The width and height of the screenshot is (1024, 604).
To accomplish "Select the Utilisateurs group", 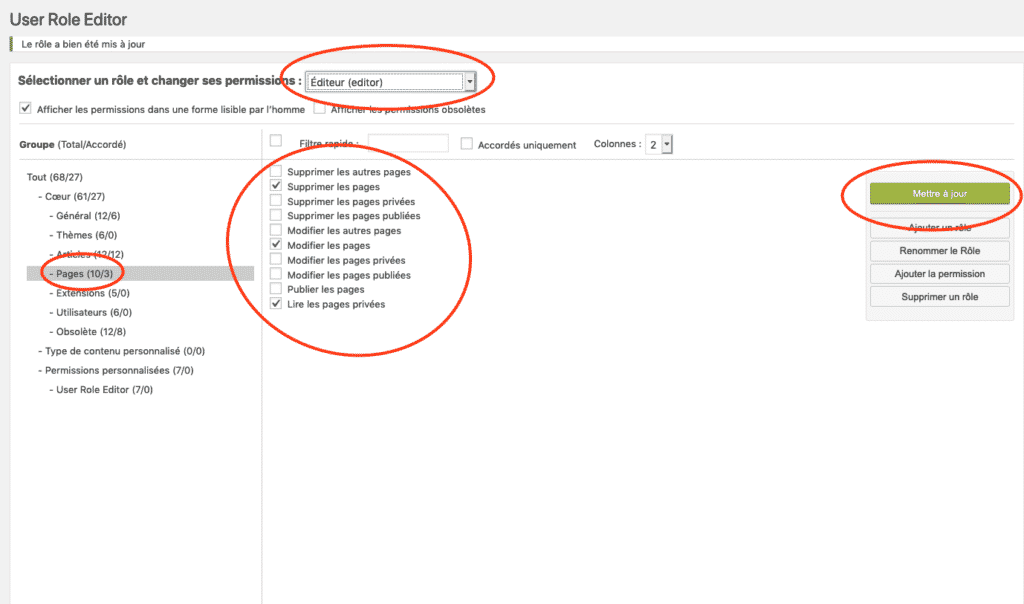I will (90, 311).
